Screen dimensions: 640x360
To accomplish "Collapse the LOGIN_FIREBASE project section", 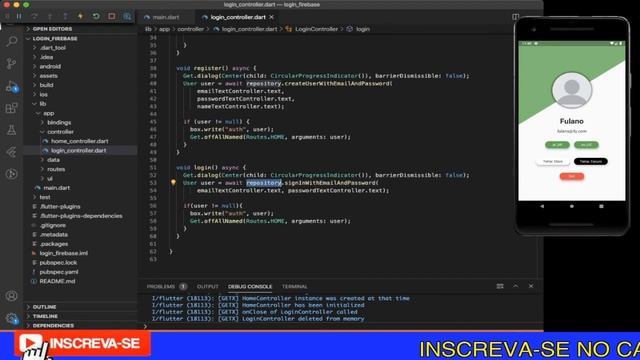I will [x=55, y=38].
